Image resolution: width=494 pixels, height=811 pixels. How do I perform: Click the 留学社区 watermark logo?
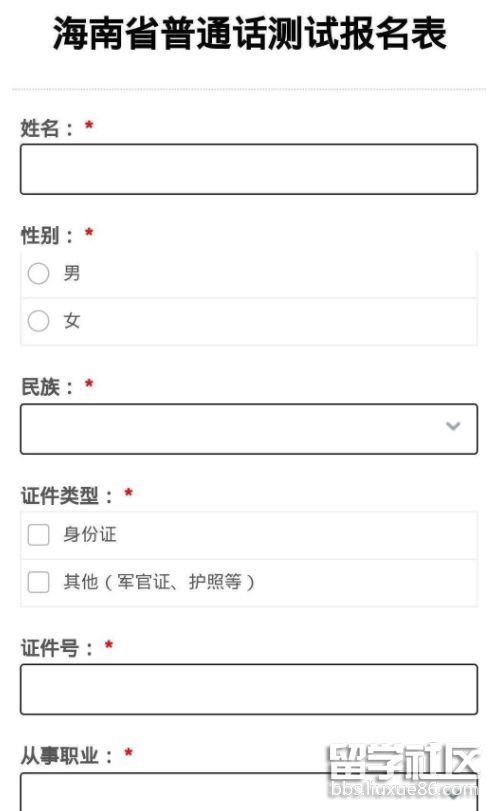[403, 762]
